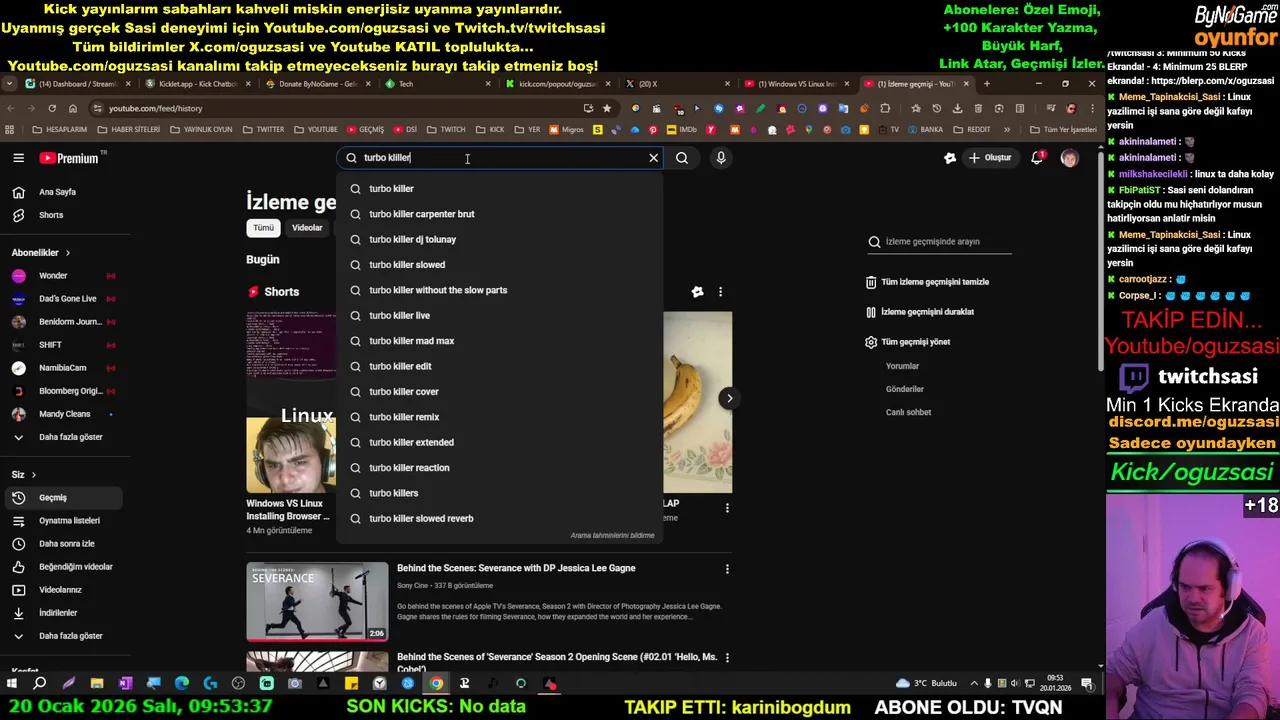Open Geçmiş history in sidebar
Image resolution: width=1280 pixels, height=720 pixels.
point(65,498)
